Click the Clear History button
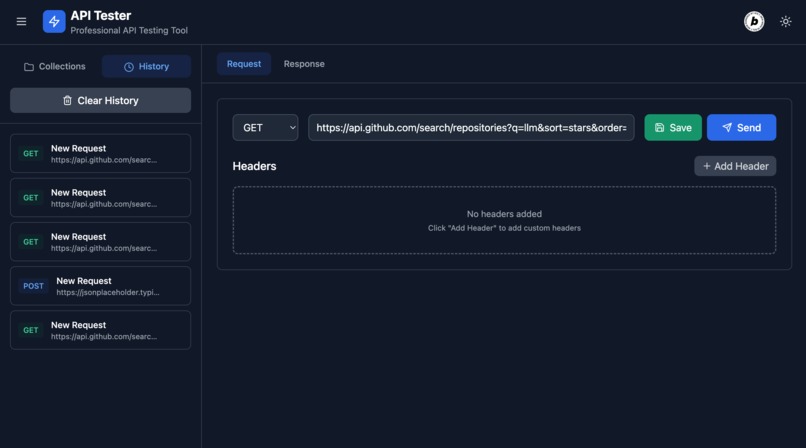 point(100,100)
